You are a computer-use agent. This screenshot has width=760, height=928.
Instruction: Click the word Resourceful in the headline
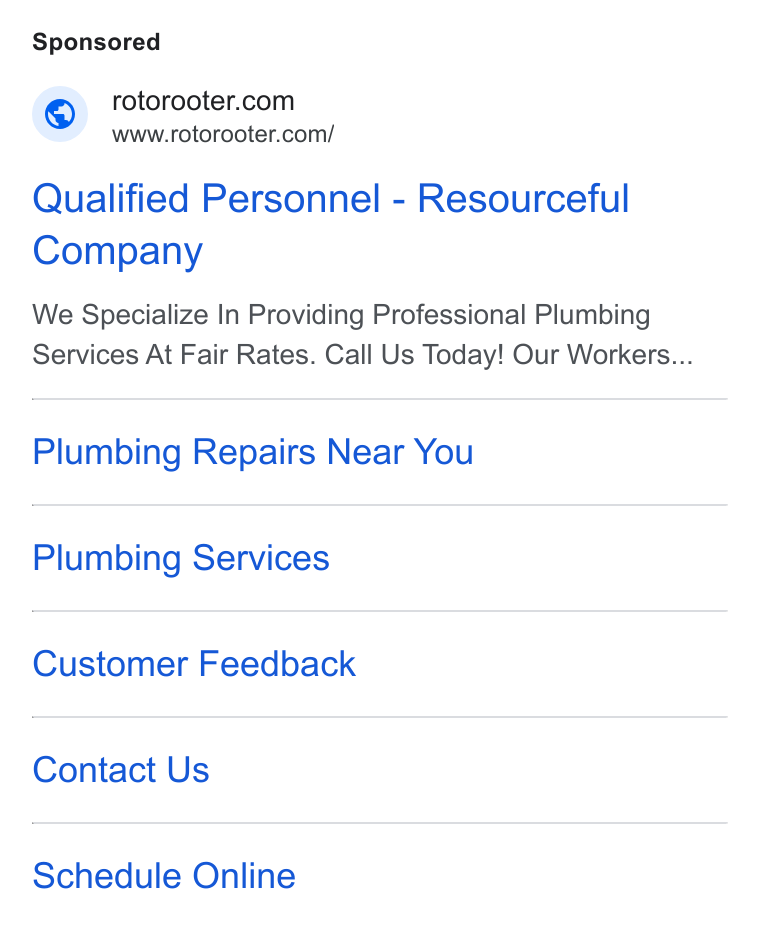(523, 198)
